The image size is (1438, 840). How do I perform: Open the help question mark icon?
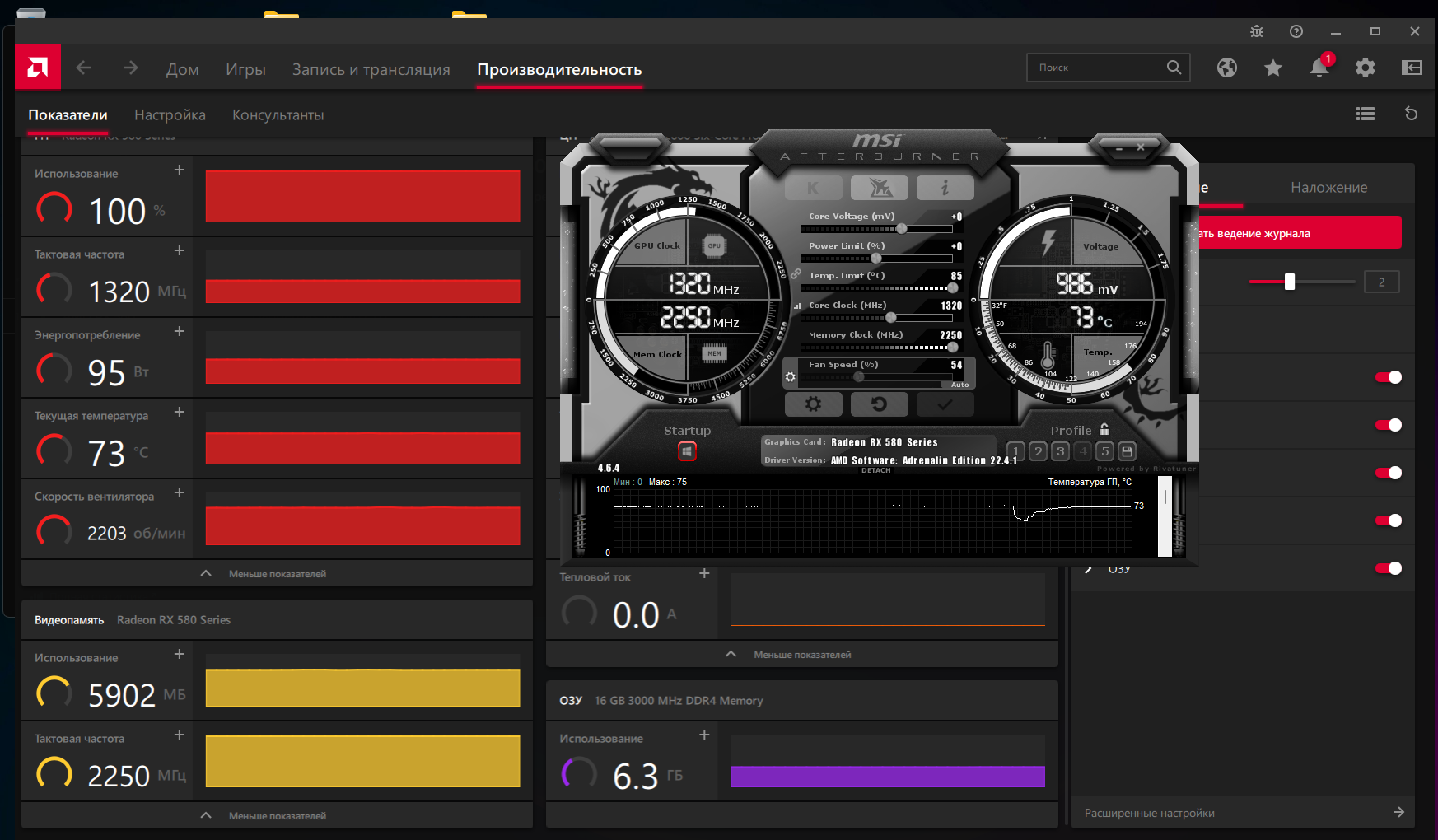point(1296,31)
